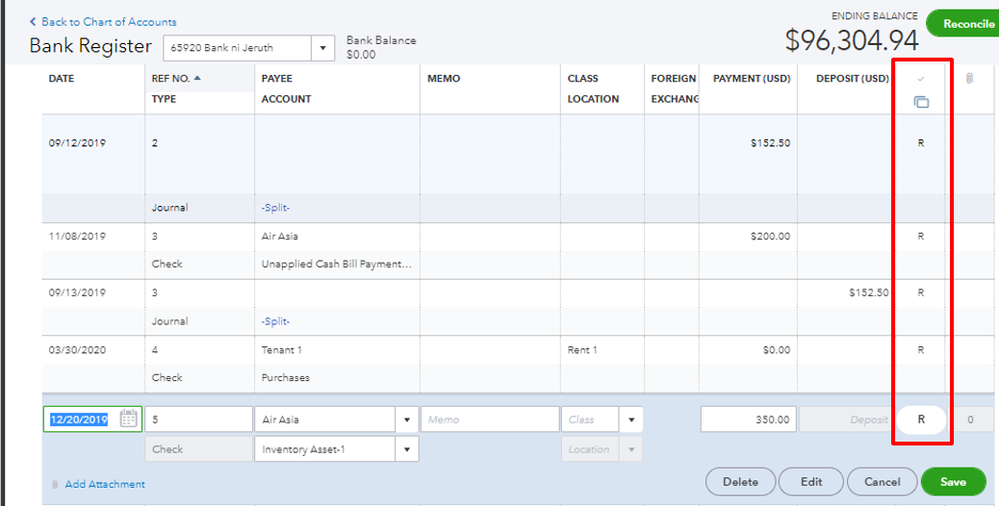This screenshot has width=999, height=506.
Task: Click the Add Attachment link
Action: click(105, 484)
